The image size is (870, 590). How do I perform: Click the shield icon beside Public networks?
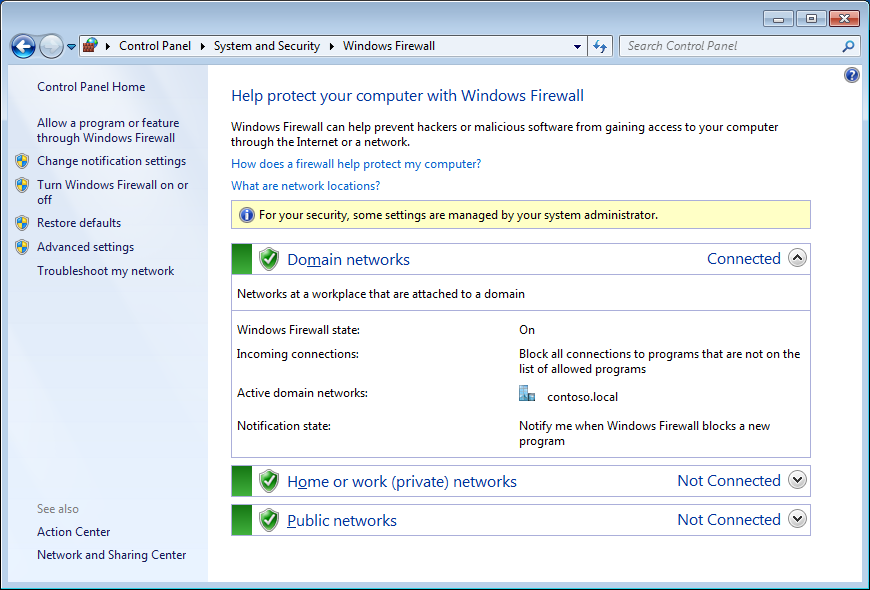click(268, 520)
